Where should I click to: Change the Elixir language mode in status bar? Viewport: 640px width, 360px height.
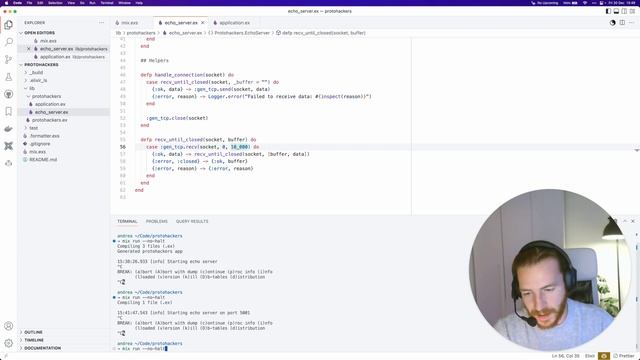point(590,356)
